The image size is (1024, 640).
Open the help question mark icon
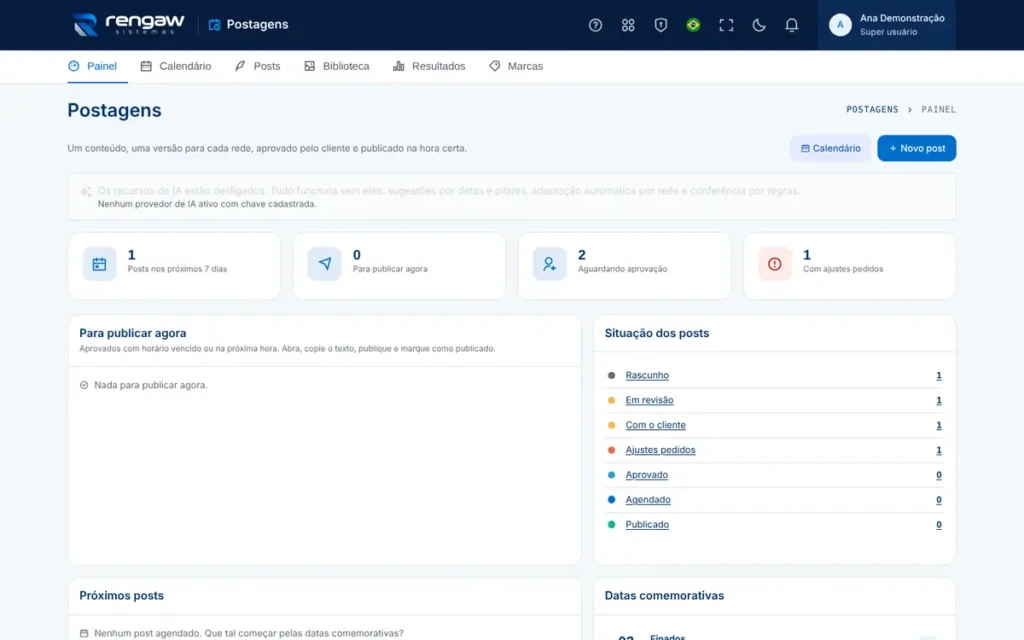595,25
